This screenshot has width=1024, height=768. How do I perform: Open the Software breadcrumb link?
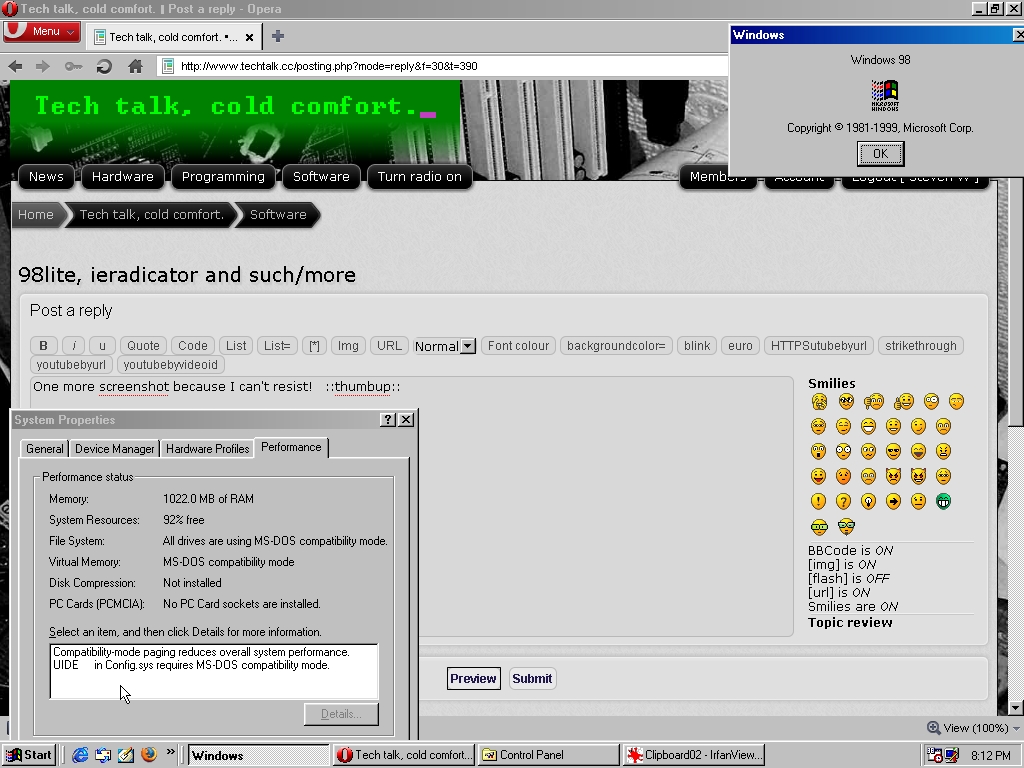pyautogui.click(x=278, y=215)
